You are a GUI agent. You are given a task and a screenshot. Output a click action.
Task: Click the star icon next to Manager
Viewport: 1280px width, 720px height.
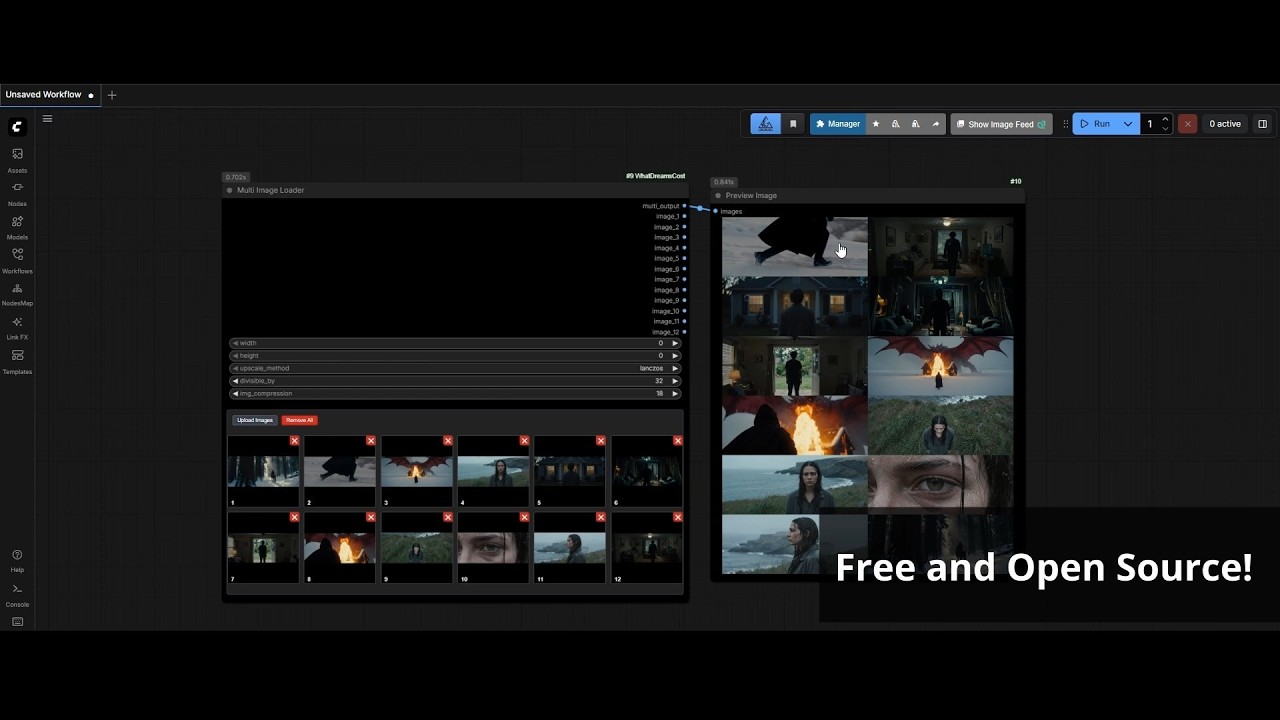click(x=876, y=124)
